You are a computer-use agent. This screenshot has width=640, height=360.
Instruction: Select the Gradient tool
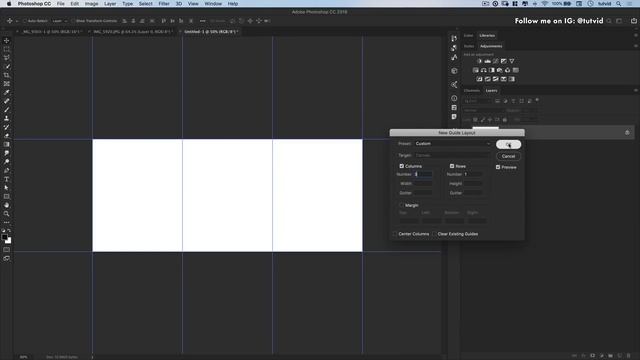point(7,144)
